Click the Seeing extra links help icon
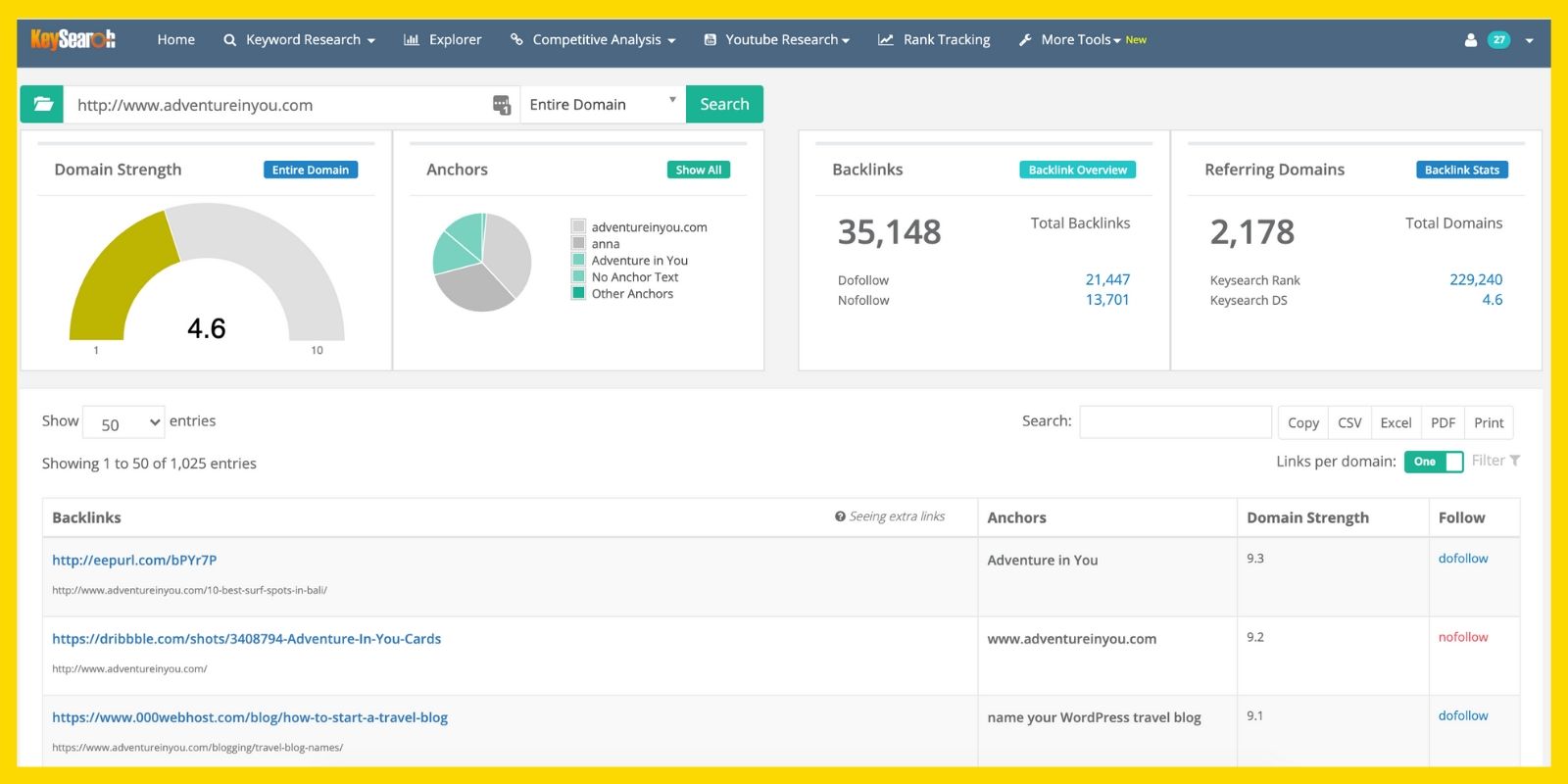The image size is (1568, 784). click(840, 516)
